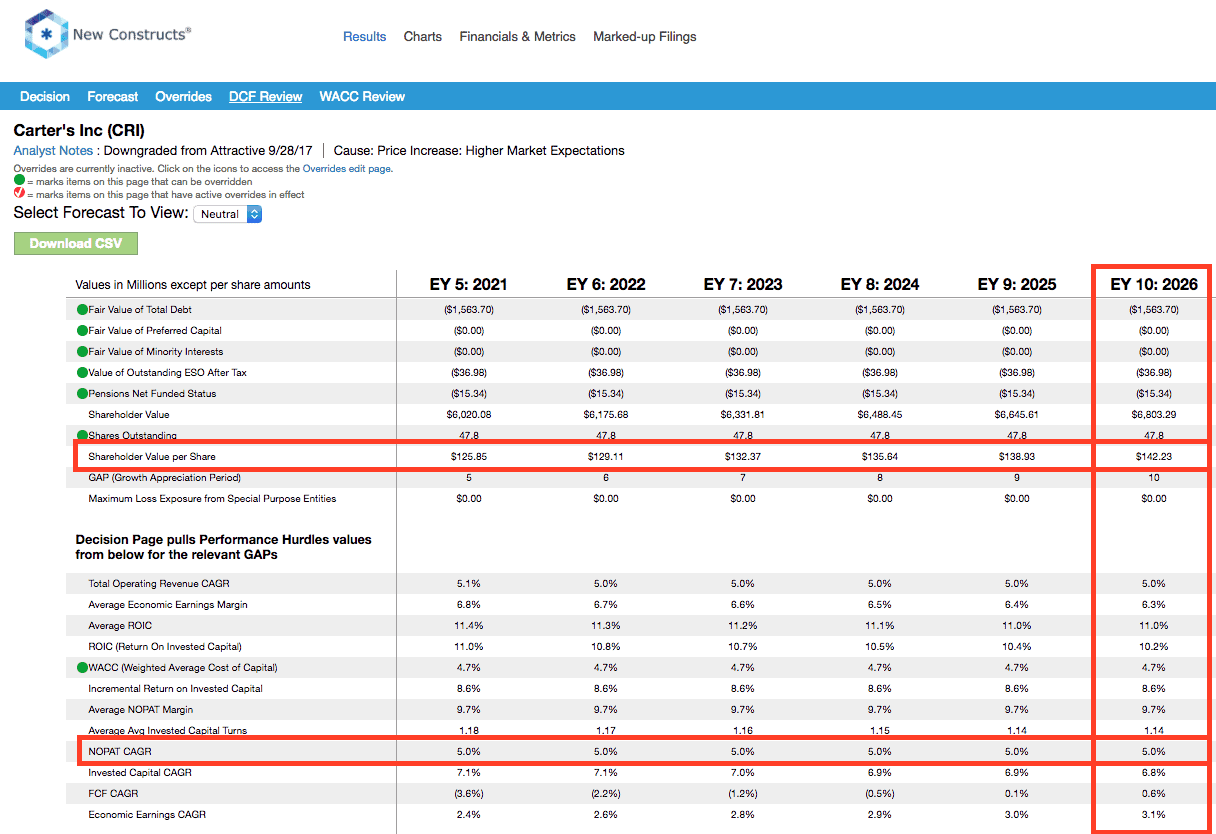The height and width of the screenshot is (834, 1216).
Task: Click the GAP (Growth Appreciation Period) label
Action: (164, 478)
